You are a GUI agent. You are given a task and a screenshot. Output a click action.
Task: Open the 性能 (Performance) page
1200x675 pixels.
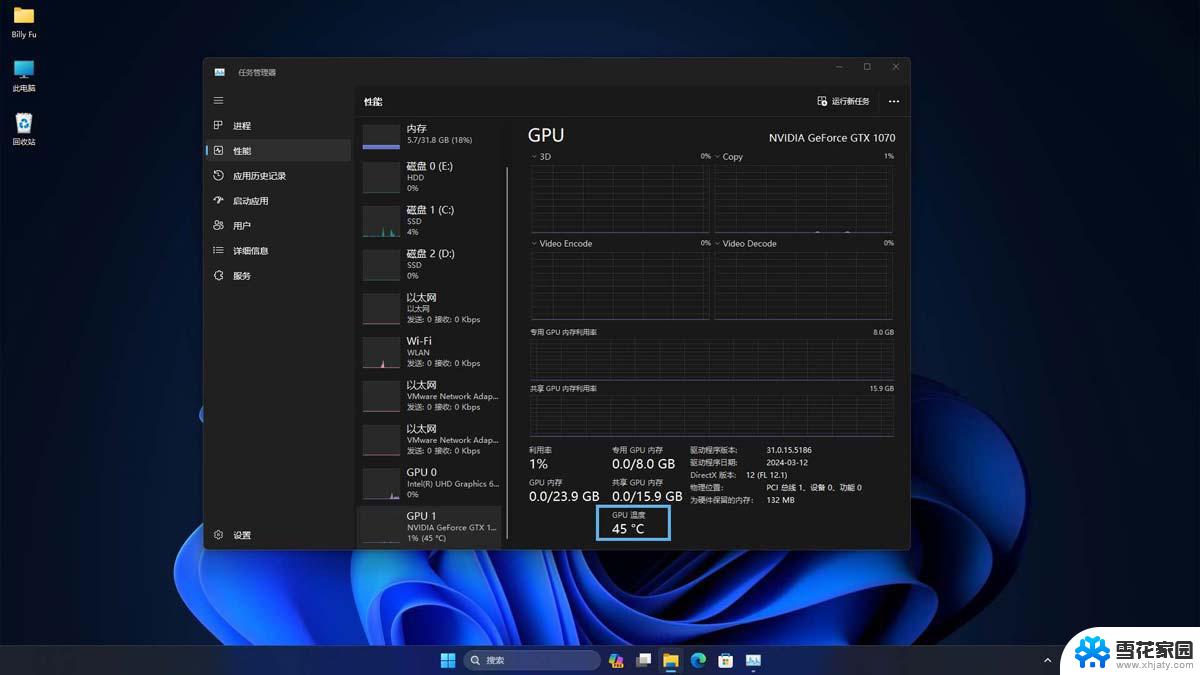pos(278,151)
